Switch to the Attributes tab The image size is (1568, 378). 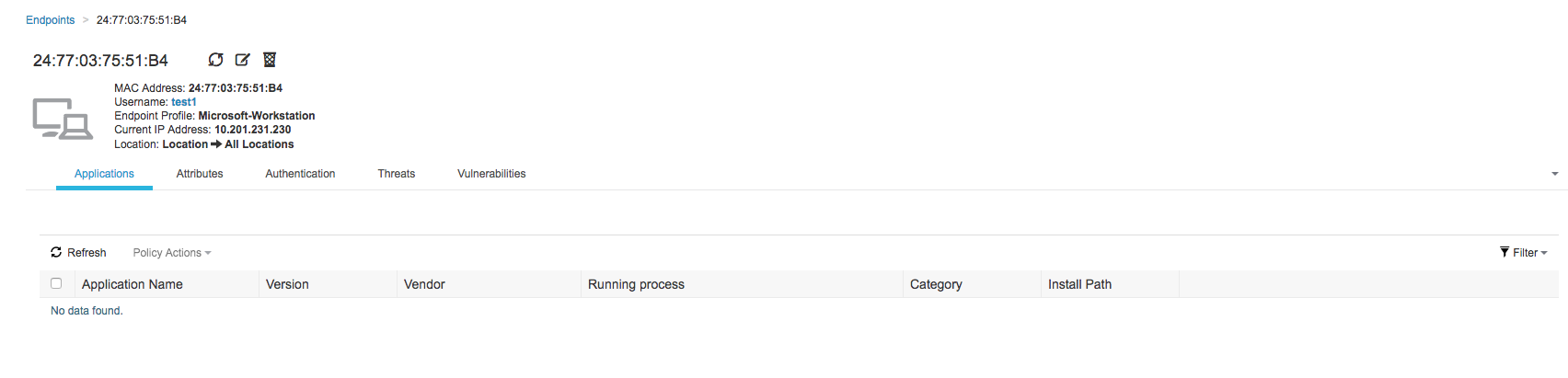tap(200, 174)
